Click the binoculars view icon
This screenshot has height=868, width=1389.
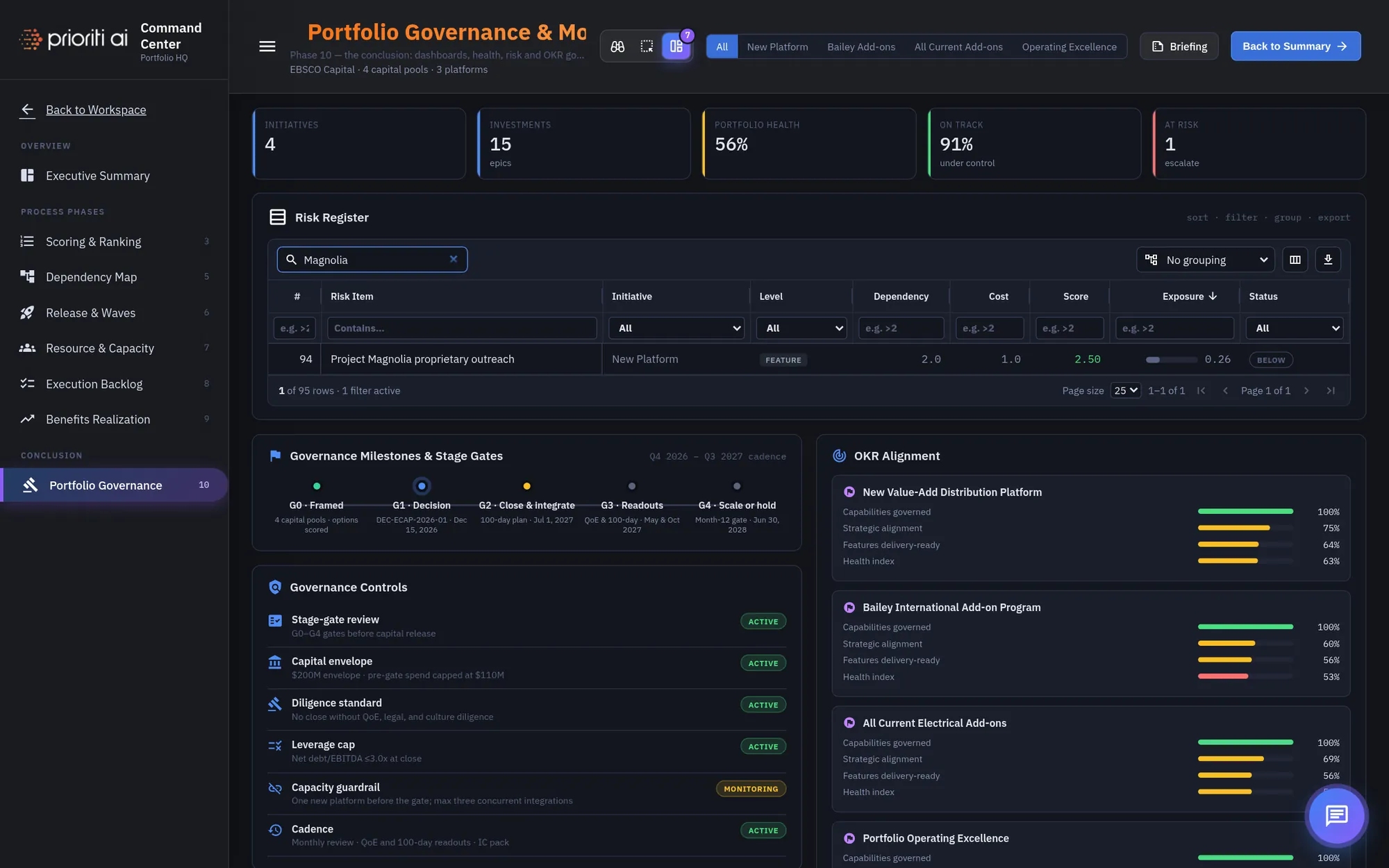[x=617, y=47]
